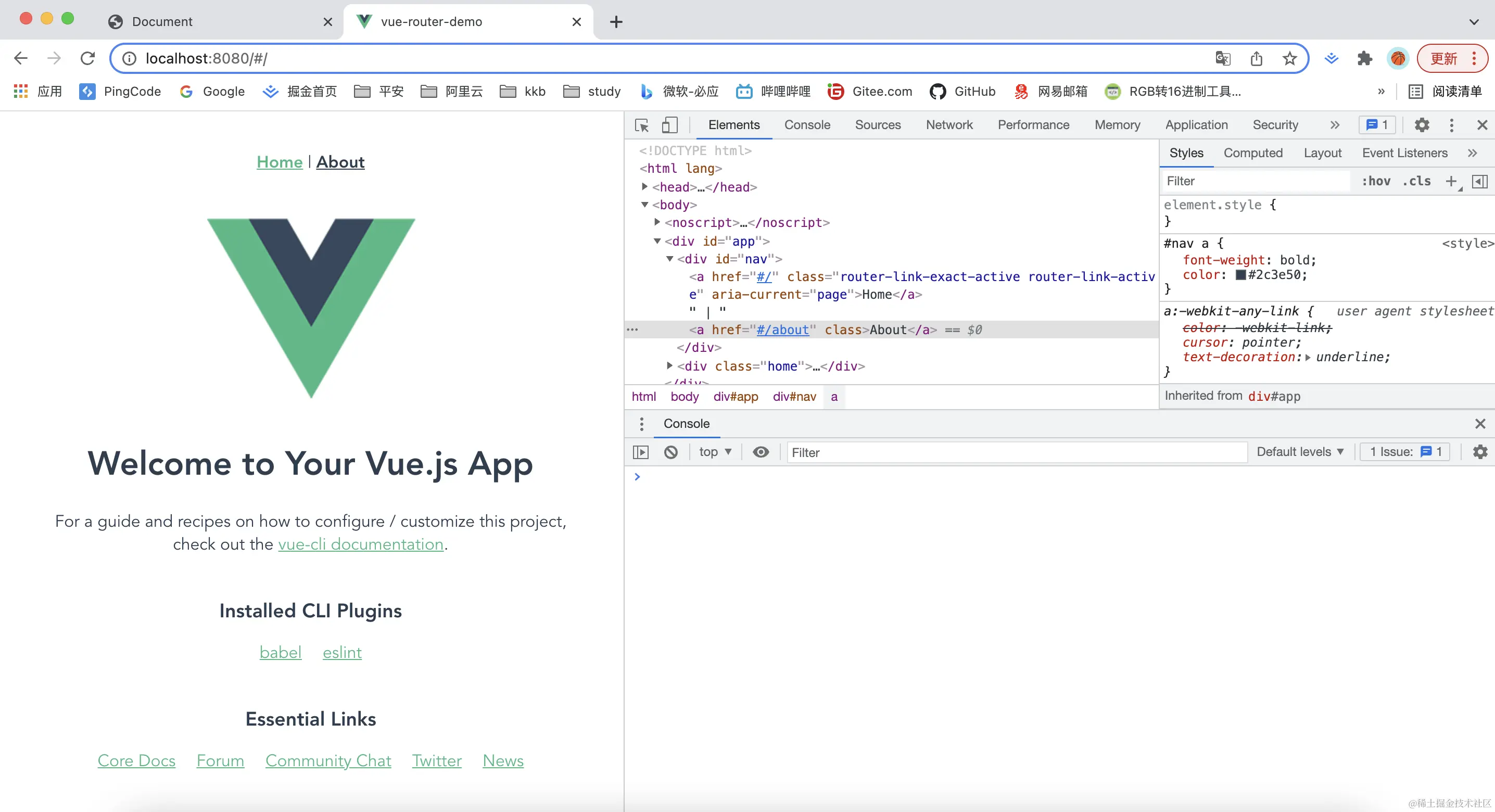This screenshot has width=1495, height=812.
Task: Toggle device toolbar emulation icon
Action: coord(670,125)
